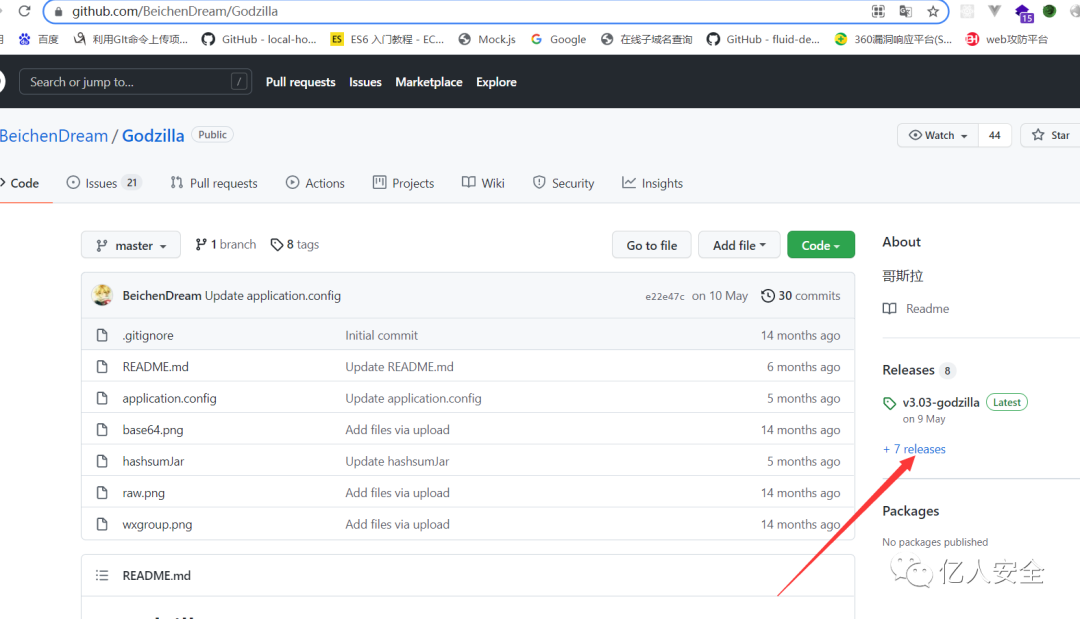Viewport: 1080px width, 619px height.
Task: Switch to the Code tab
Action: point(21,183)
